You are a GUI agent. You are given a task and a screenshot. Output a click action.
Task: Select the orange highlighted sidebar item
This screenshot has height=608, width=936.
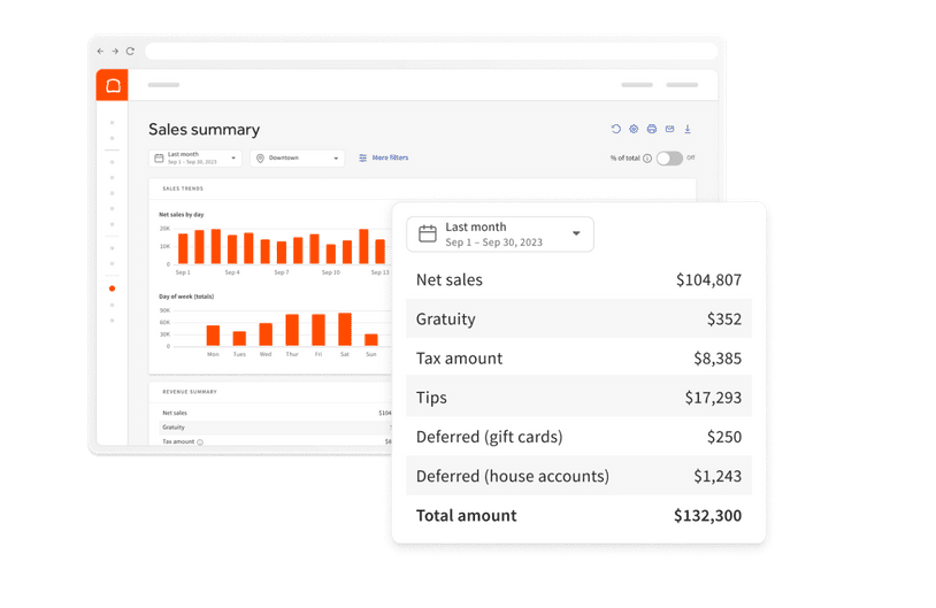(112, 289)
